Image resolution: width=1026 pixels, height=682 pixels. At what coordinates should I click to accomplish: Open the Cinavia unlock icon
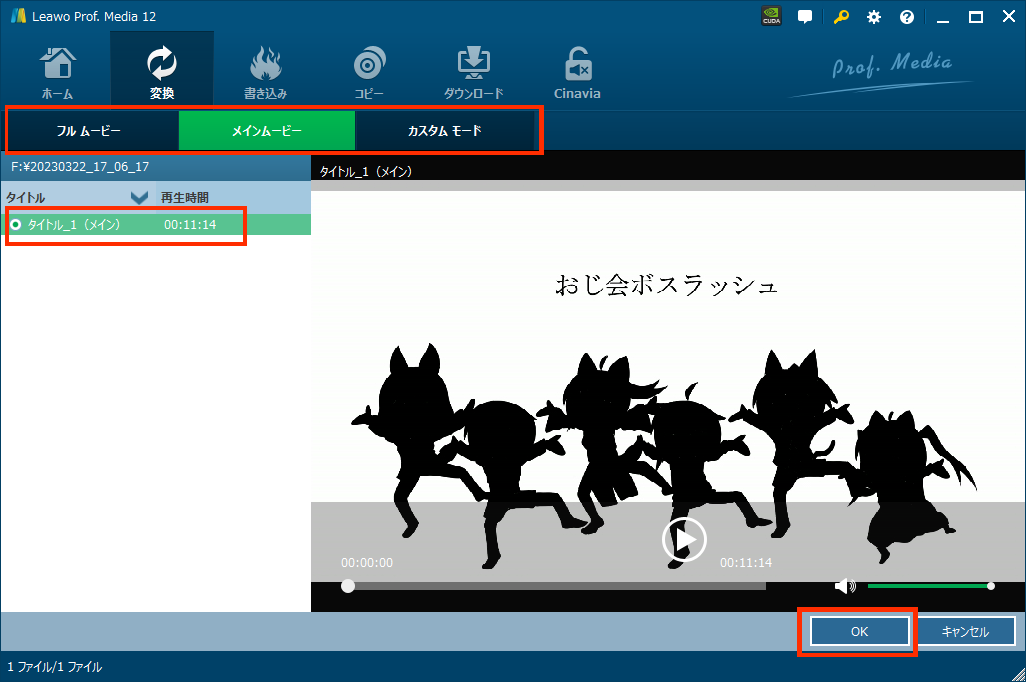[x=577, y=69]
